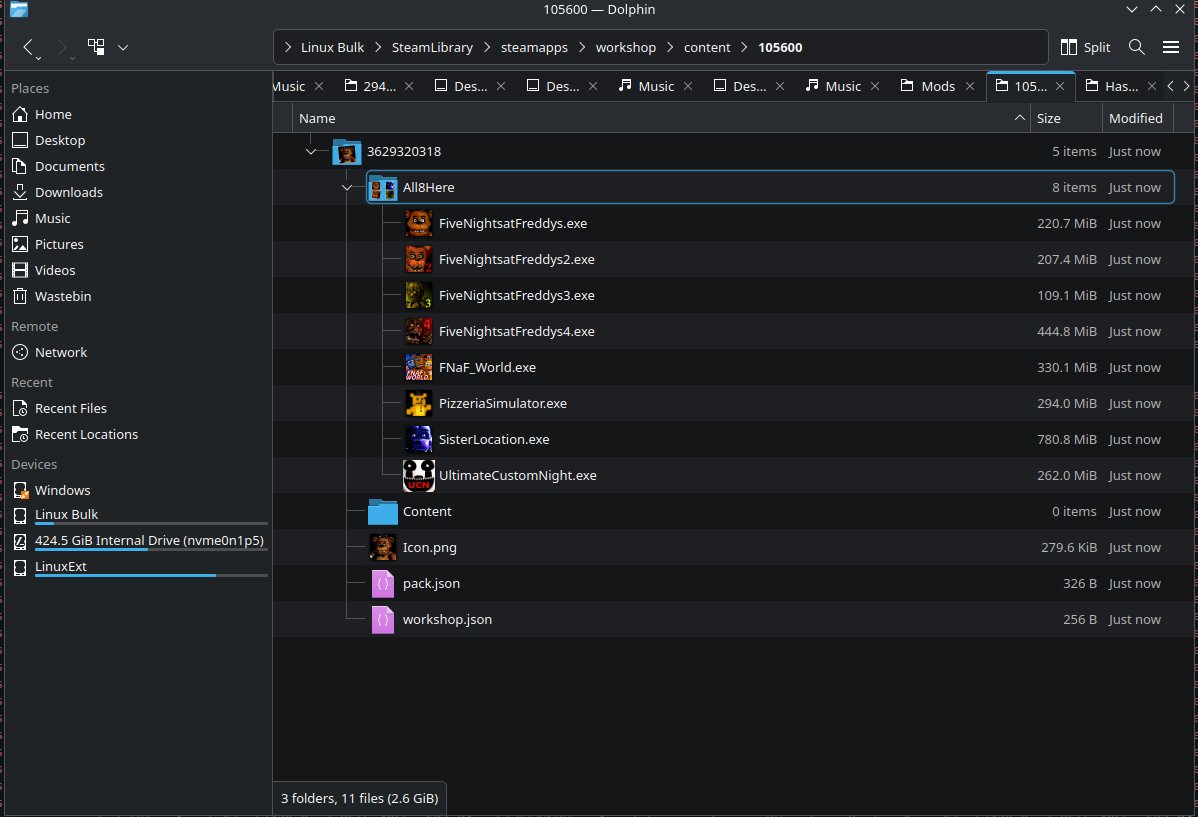Viewport: 1198px width, 817px height.
Task: Click the 8 items count for All8Here
Action: coord(1073,187)
